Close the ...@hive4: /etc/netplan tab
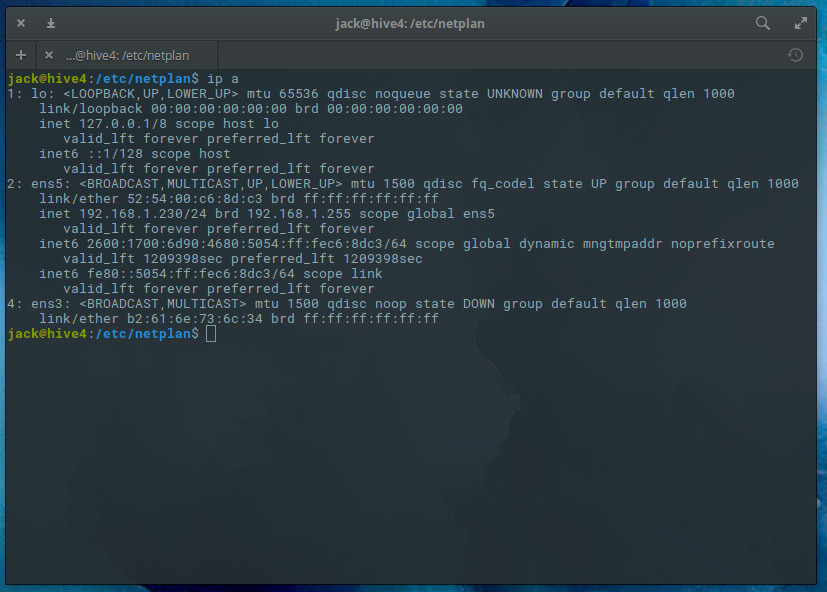The width and height of the screenshot is (827, 592). [x=49, y=55]
